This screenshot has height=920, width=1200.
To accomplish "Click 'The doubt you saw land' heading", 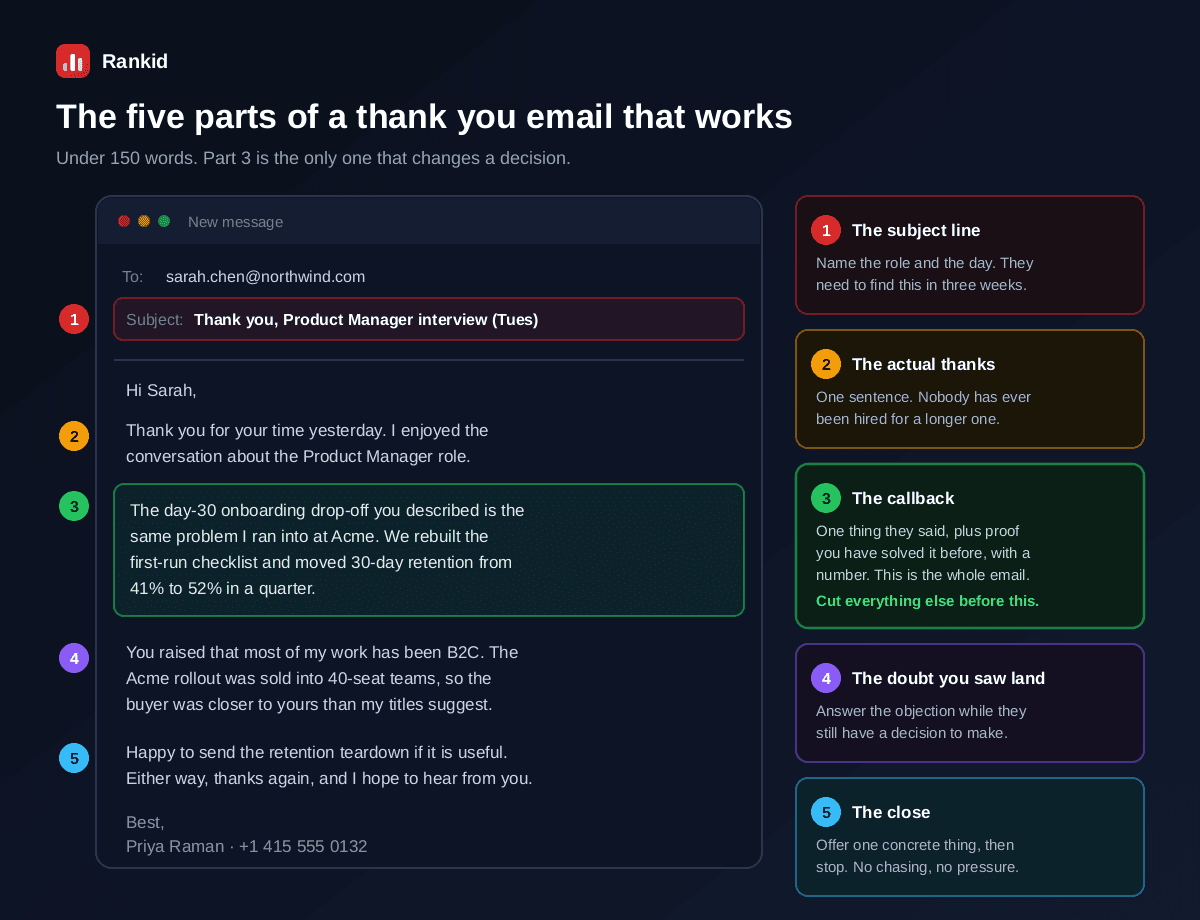I will [x=948, y=678].
